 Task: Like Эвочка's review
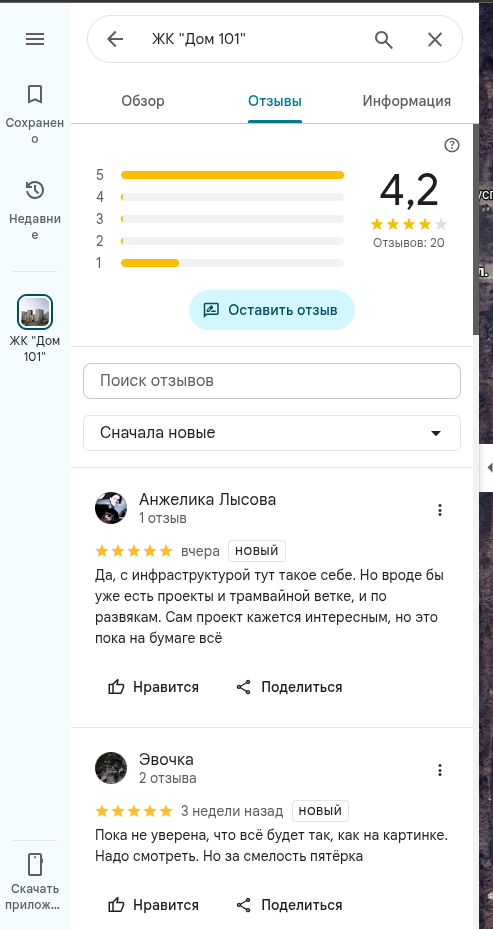[x=153, y=905]
